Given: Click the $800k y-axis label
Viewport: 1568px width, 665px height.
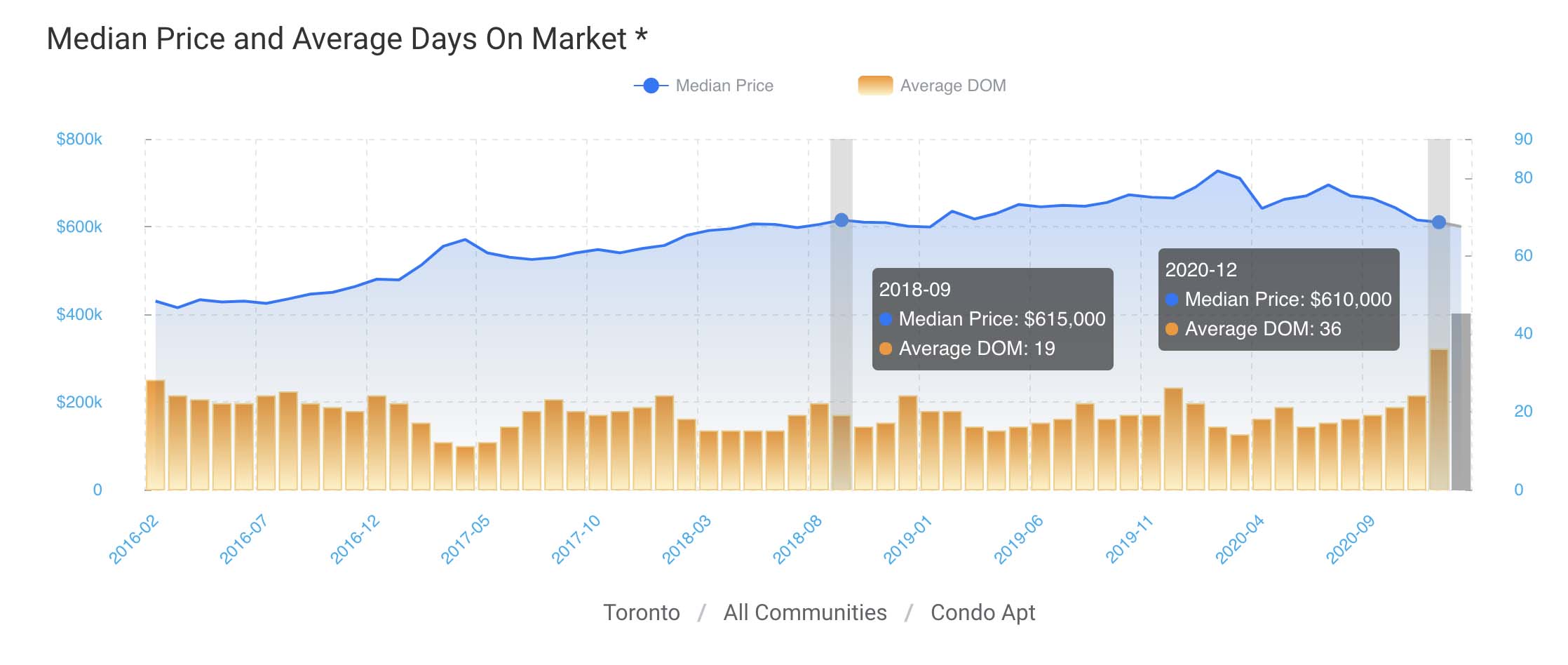Looking at the screenshot, I should [x=79, y=139].
